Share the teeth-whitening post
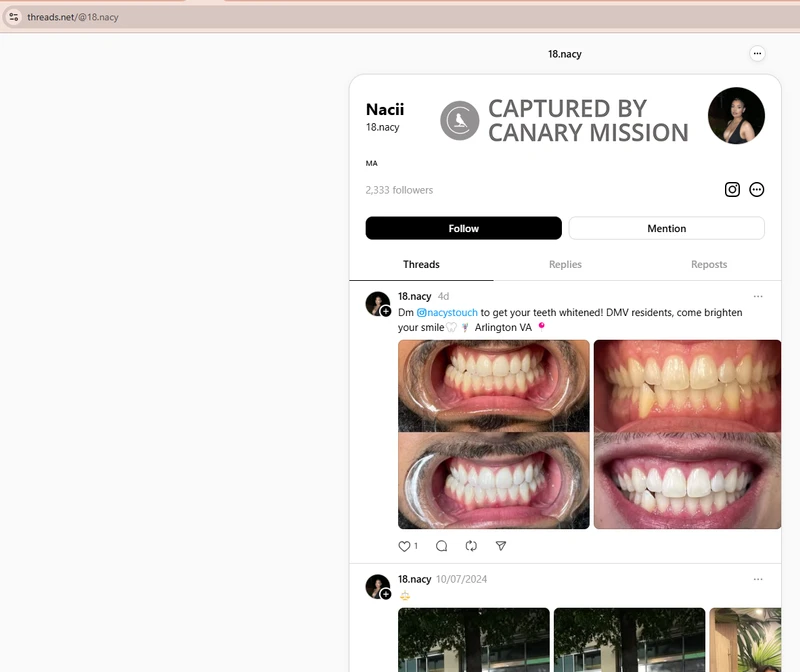Image resolution: width=800 pixels, height=672 pixels. click(501, 546)
